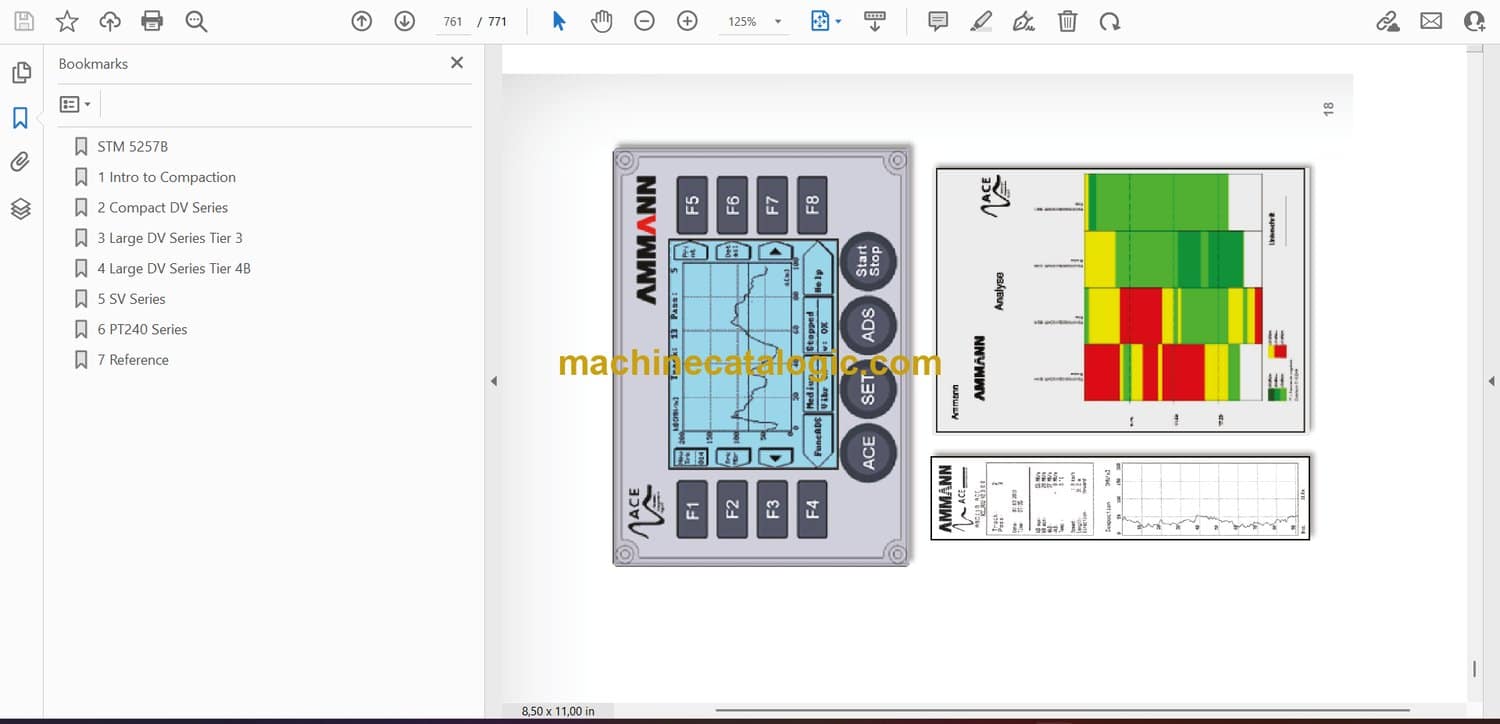The height and width of the screenshot is (724, 1500).
Task: Select the Highlight text tool
Action: coord(981,21)
